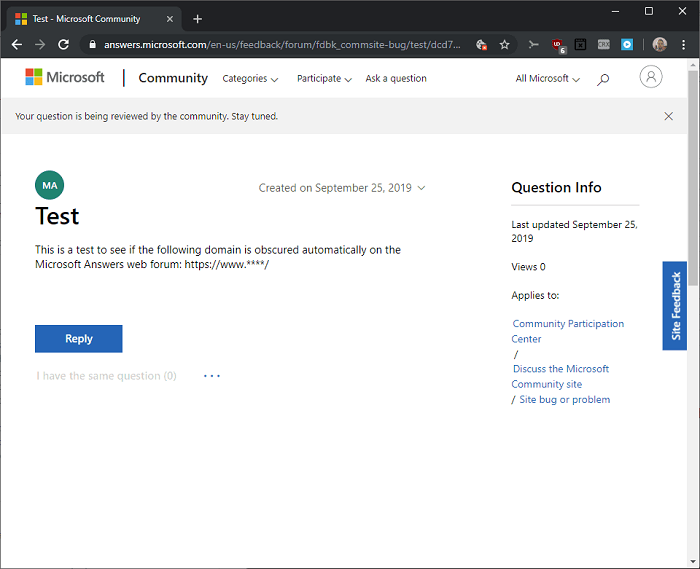Click the blue play extension icon

[627, 45]
